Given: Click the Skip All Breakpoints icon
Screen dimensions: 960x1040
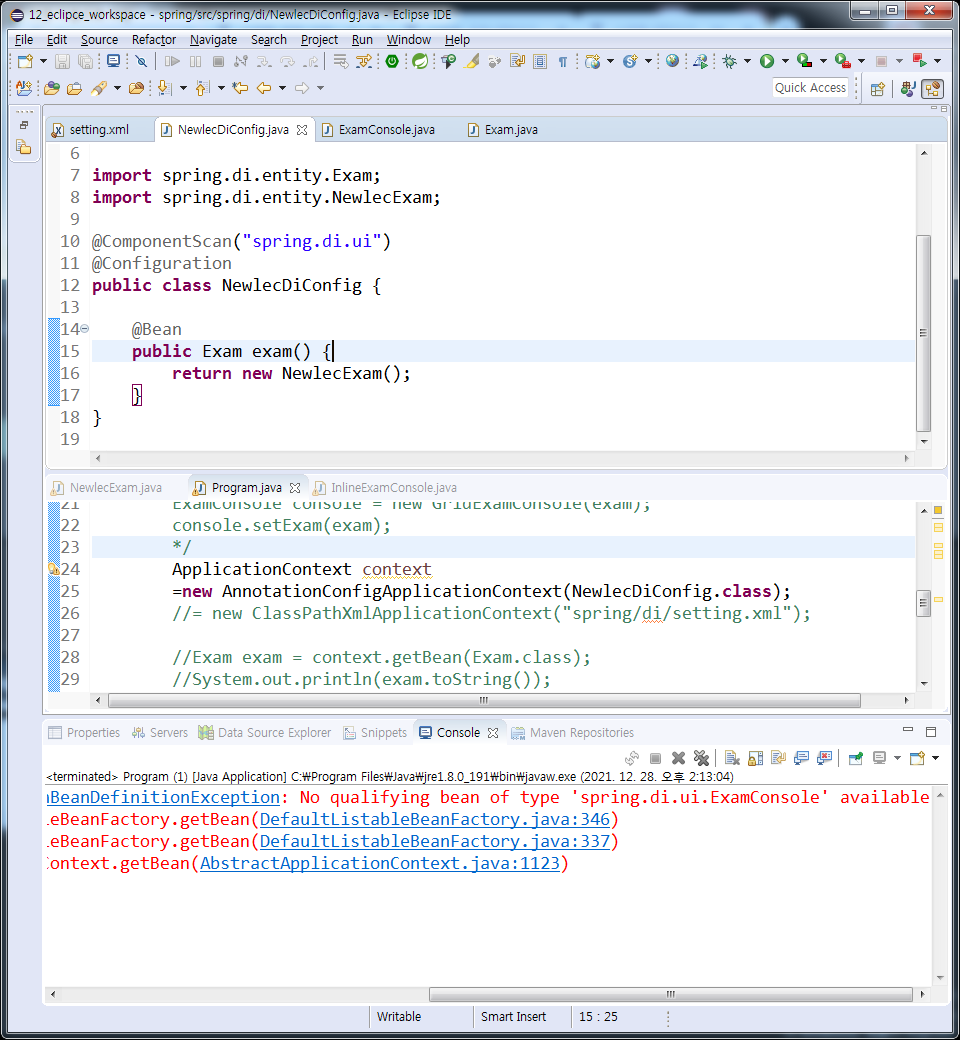Looking at the screenshot, I should pyautogui.click(x=141, y=62).
